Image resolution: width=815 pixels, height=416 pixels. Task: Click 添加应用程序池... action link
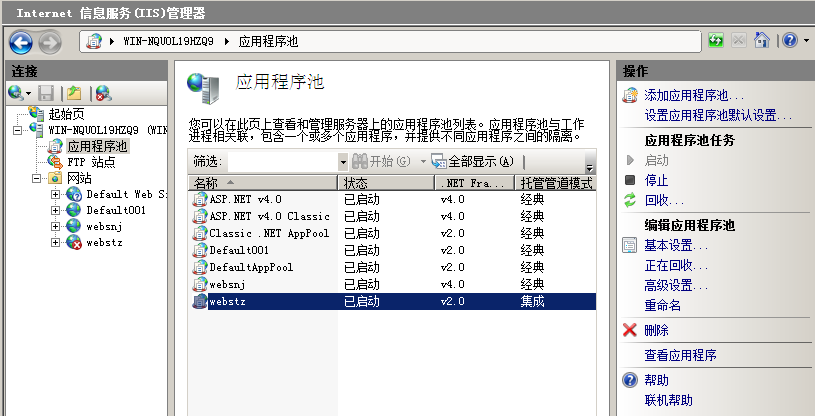[694, 96]
